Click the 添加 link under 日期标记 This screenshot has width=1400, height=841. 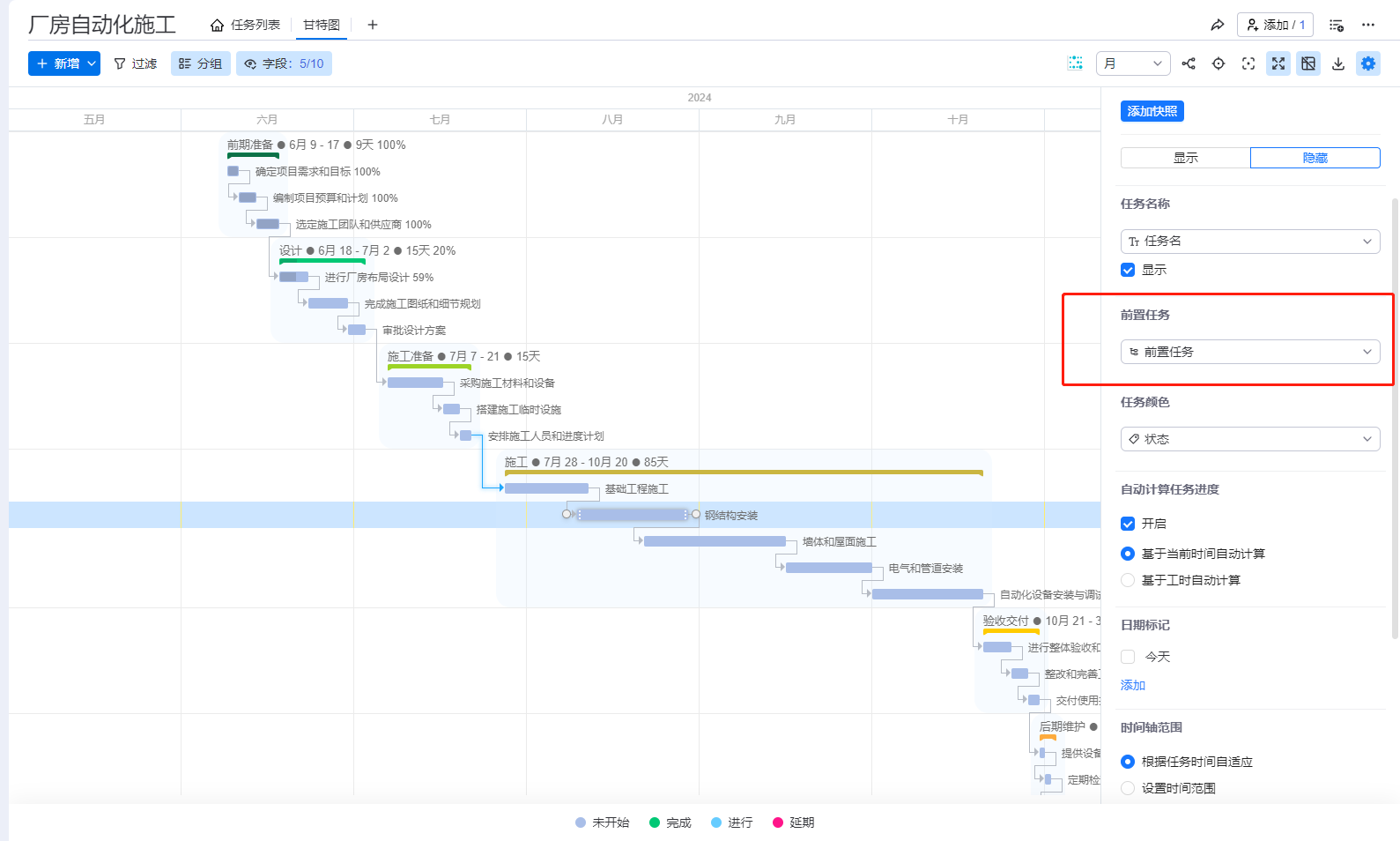[1133, 685]
